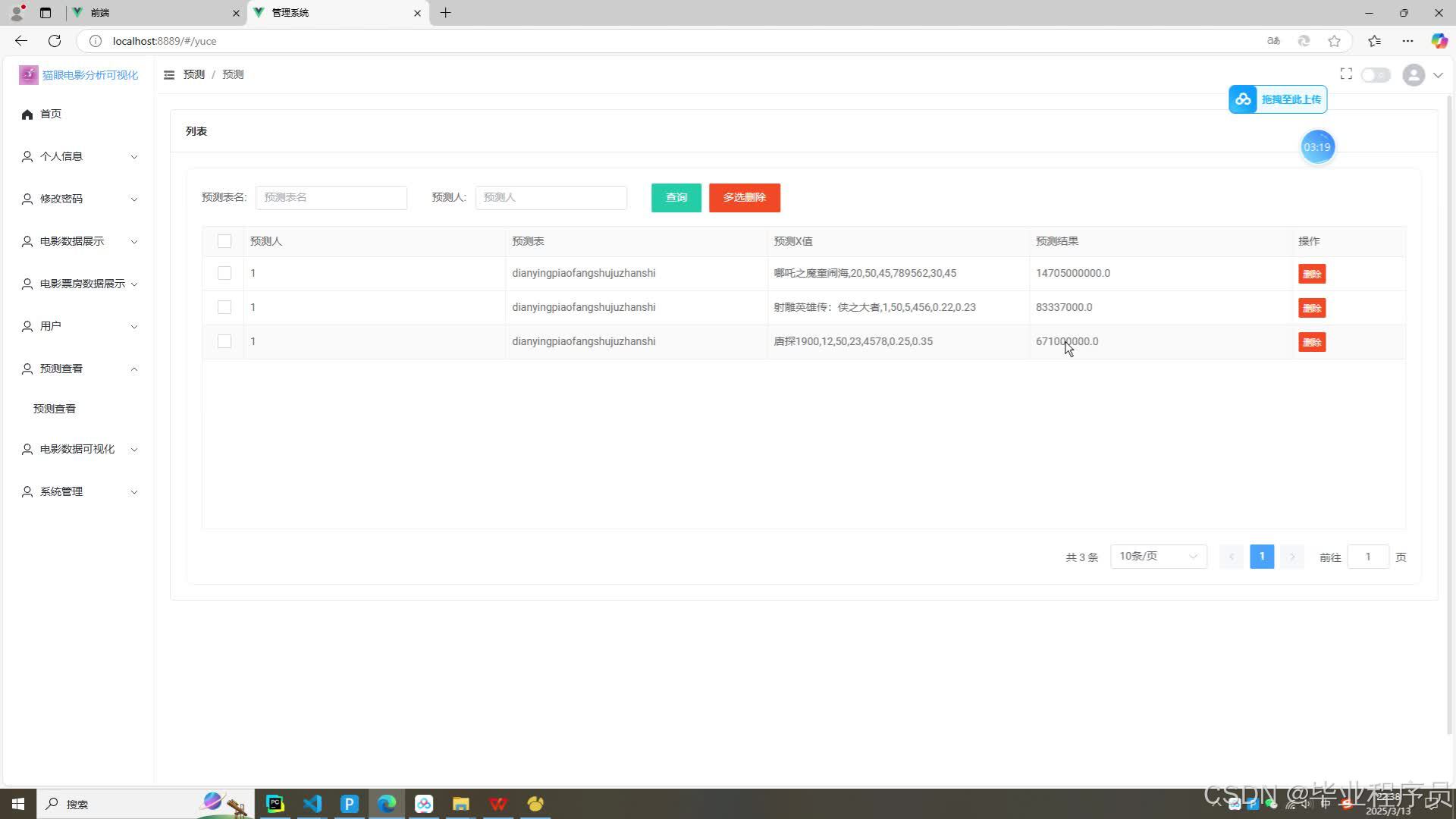Screen dimensions: 1456x819
Task: Click the browser refresh icon
Action: [x=55, y=41]
